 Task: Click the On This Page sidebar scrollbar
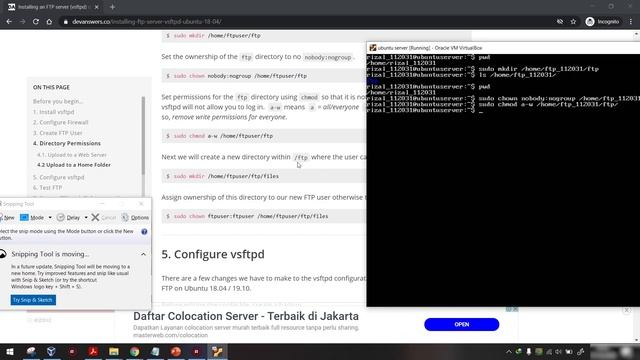143,136
